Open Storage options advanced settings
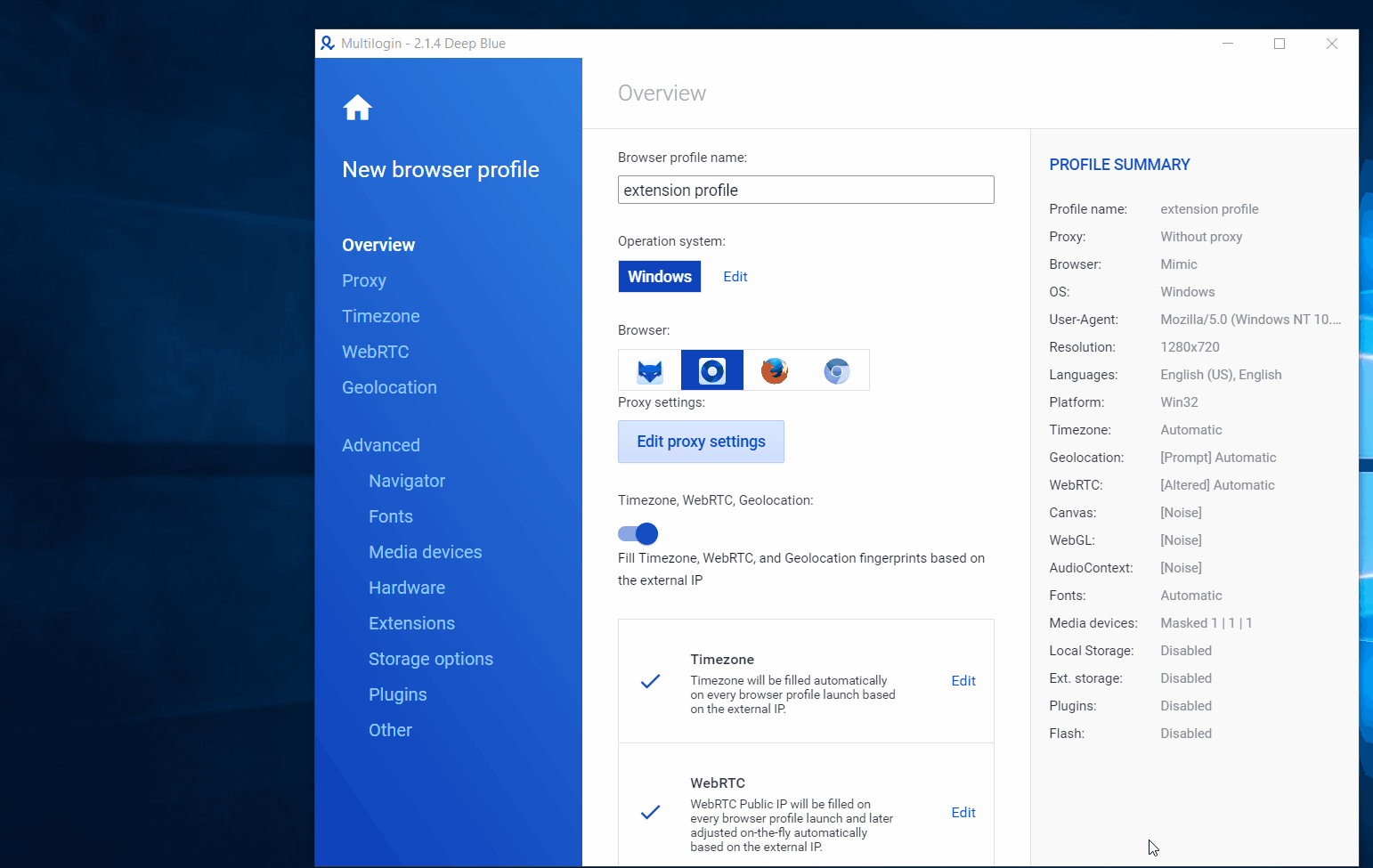This screenshot has width=1373, height=868. click(x=431, y=659)
